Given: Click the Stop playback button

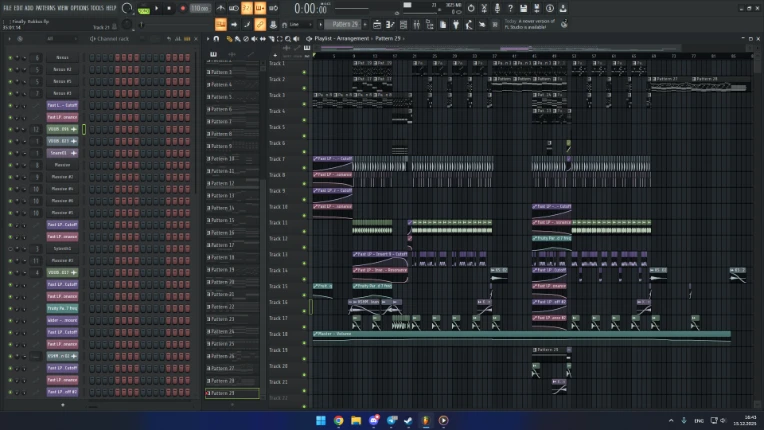Looking at the screenshot, I should point(169,8).
